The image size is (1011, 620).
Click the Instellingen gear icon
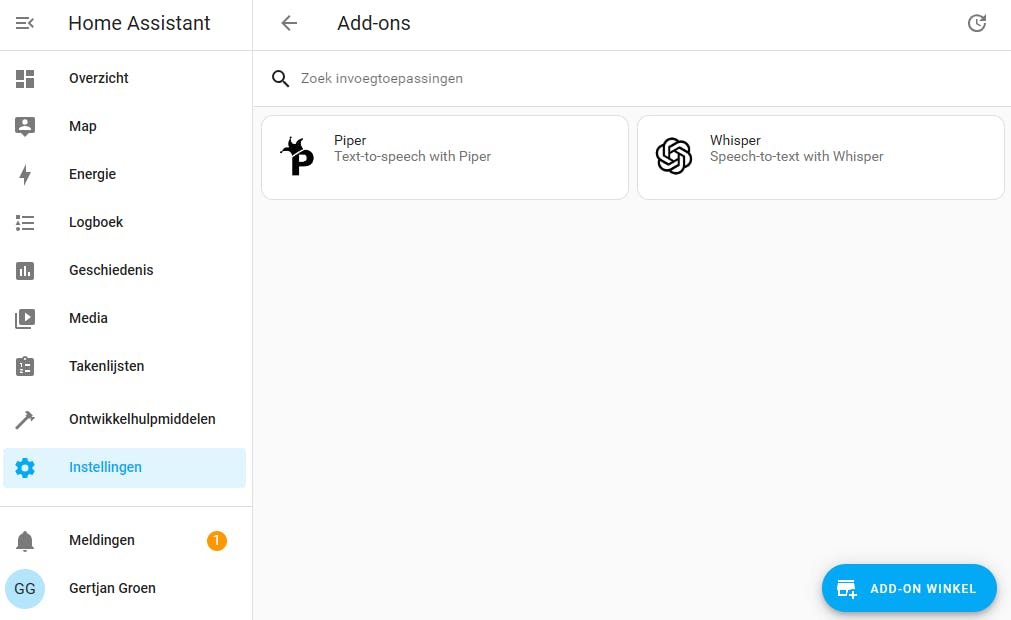click(25, 467)
